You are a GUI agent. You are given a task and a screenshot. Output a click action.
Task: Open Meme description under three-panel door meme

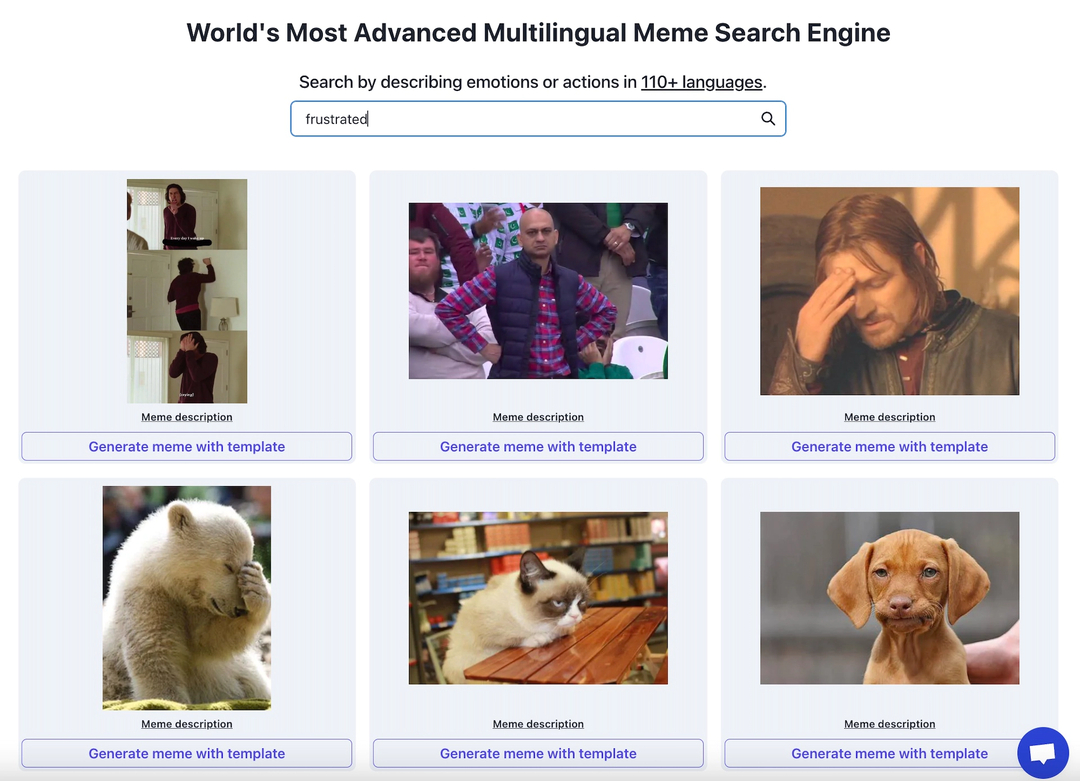pyautogui.click(x=187, y=417)
